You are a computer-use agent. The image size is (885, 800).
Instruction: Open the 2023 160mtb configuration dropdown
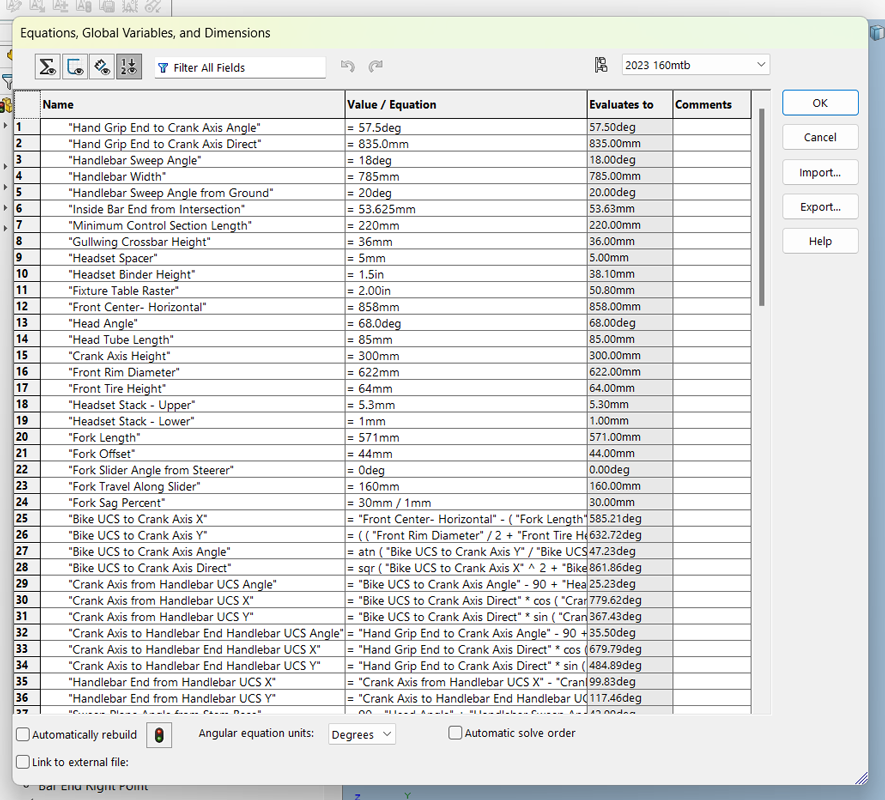click(695, 65)
